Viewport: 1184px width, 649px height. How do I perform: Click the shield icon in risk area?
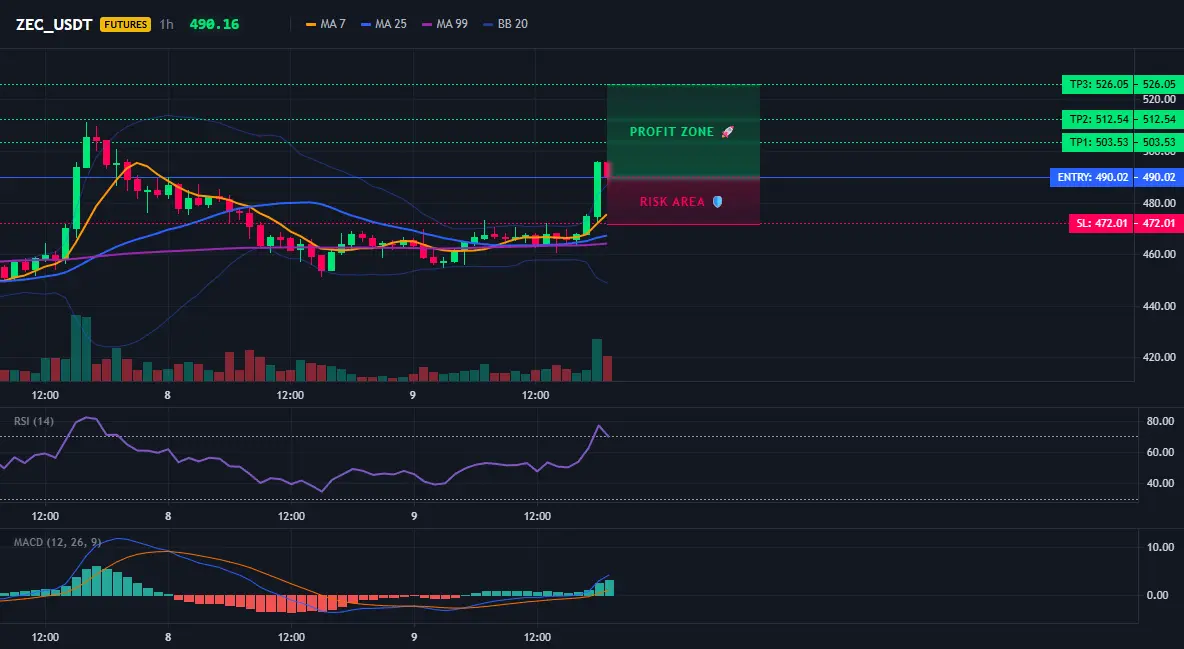click(x=717, y=202)
